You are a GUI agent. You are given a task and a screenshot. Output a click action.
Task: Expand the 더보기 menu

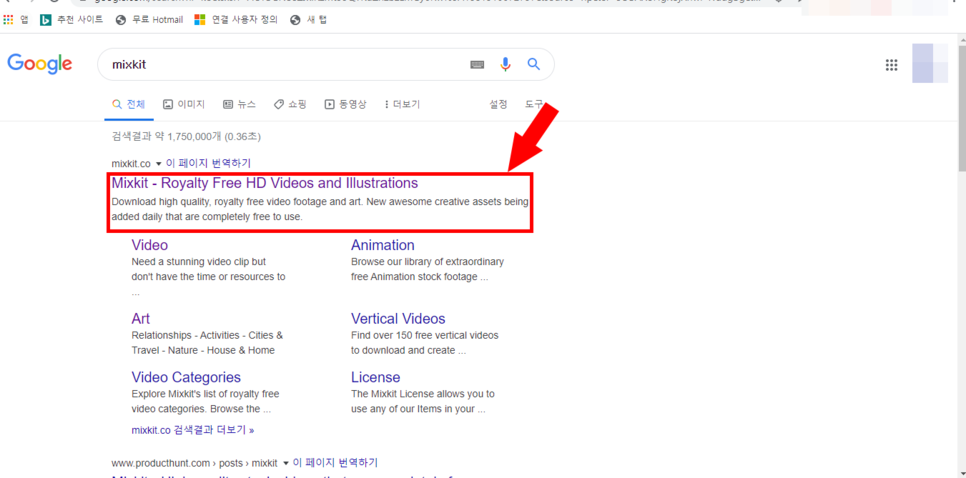click(x=402, y=105)
